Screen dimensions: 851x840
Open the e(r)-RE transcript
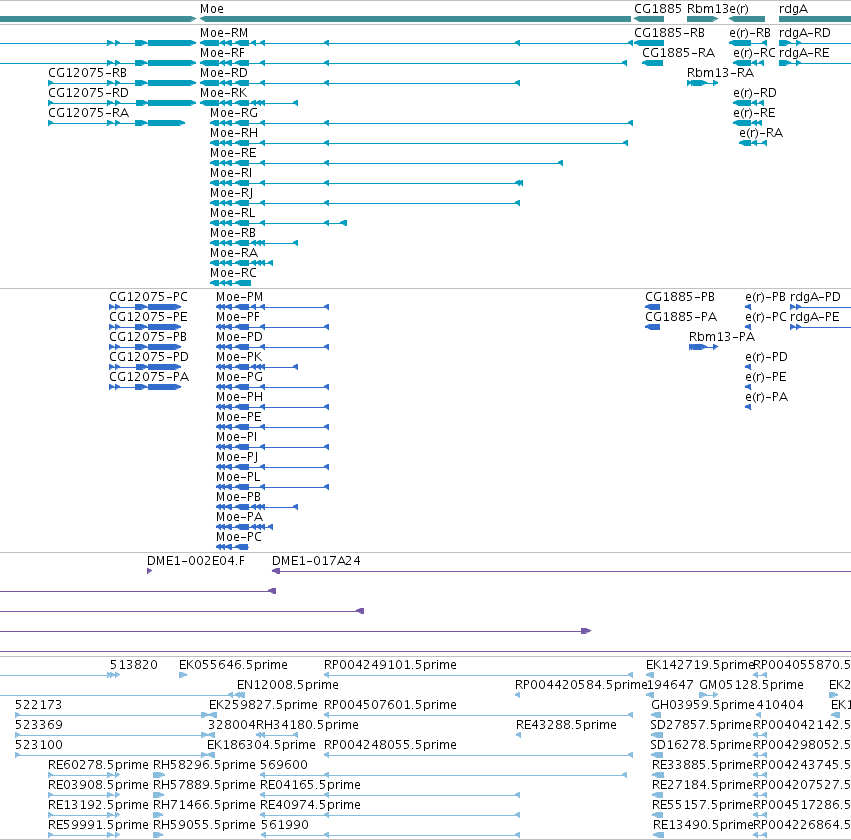point(754,113)
